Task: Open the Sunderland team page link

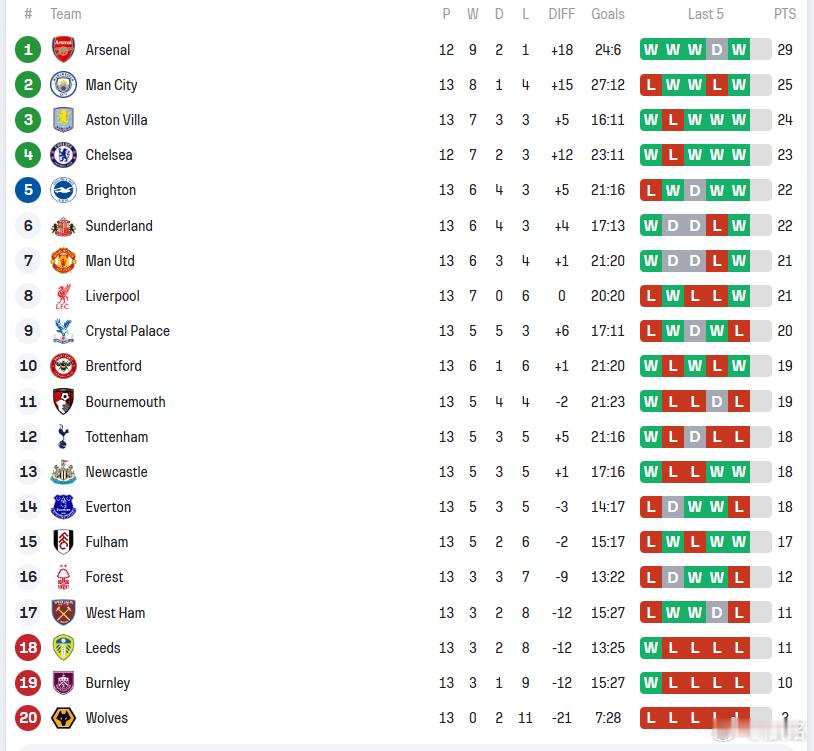Action: (x=119, y=226)
